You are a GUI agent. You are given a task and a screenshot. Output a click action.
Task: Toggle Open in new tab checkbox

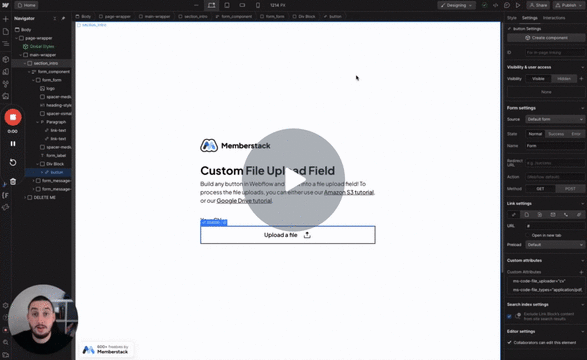coord(528,235)
